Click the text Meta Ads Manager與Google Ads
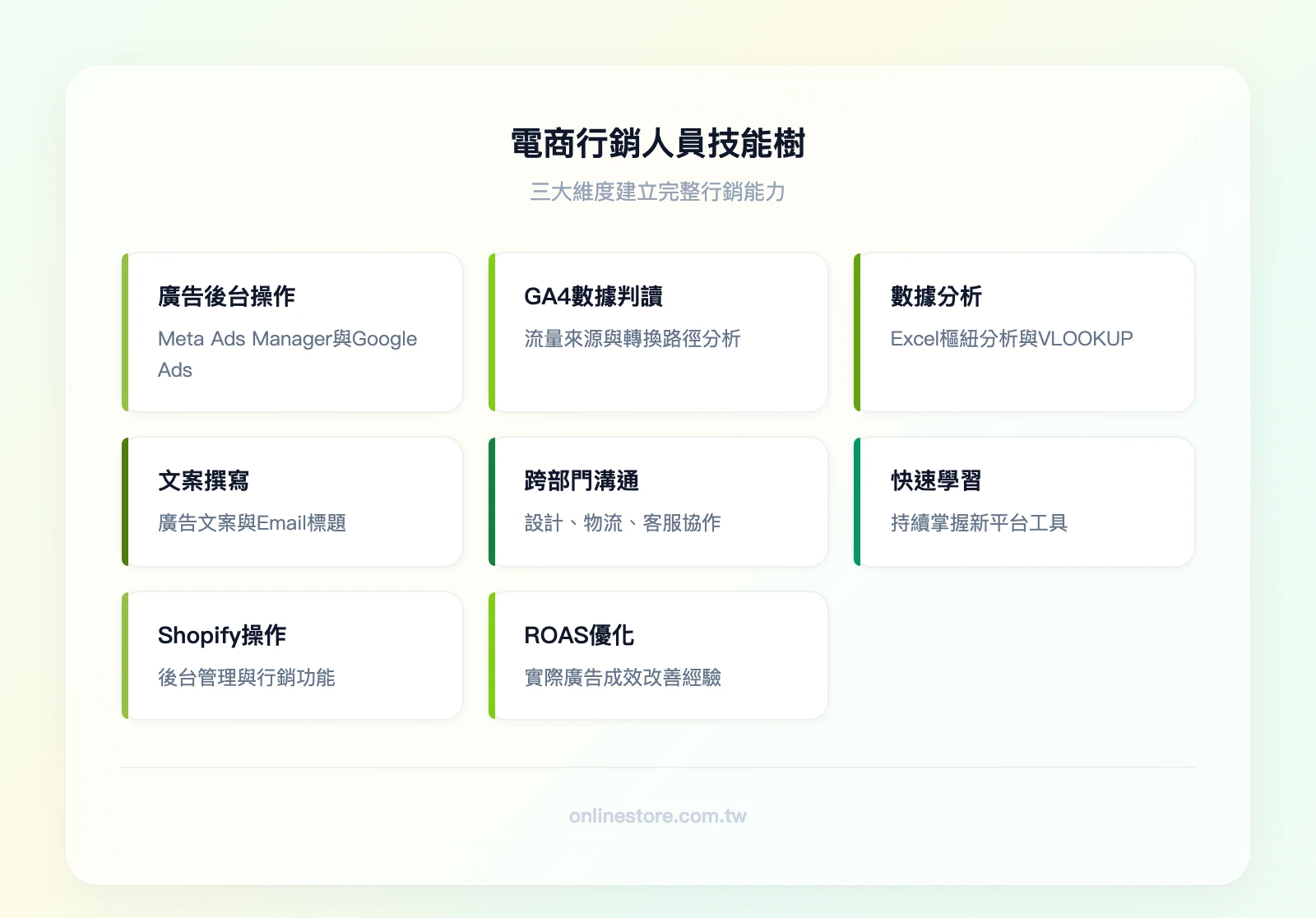 pos(288,354)
